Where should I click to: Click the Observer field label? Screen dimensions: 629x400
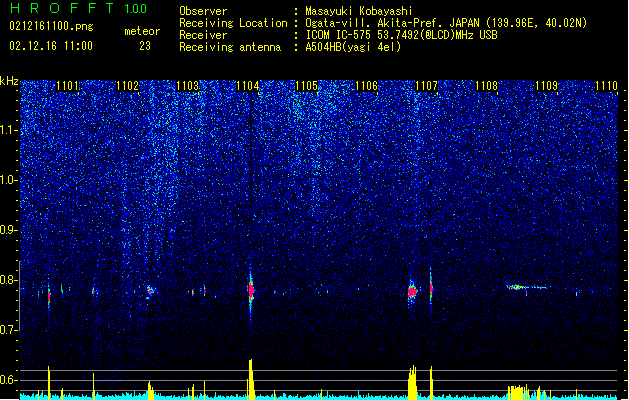tap(203, 11)
